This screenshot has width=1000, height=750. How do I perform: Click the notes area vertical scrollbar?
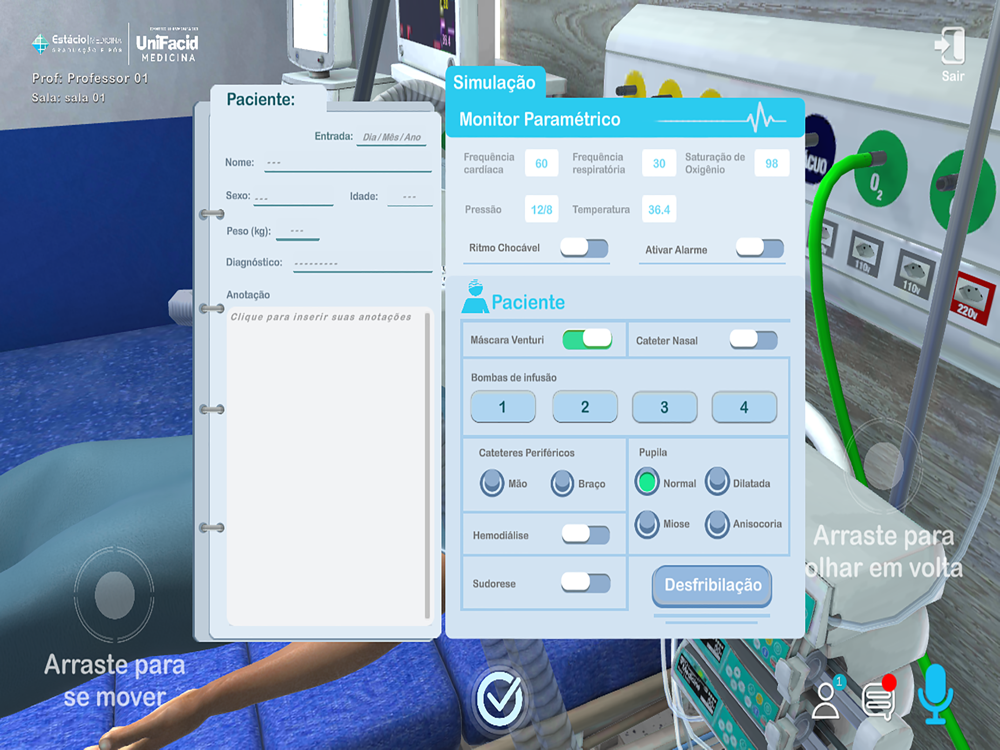427,466
